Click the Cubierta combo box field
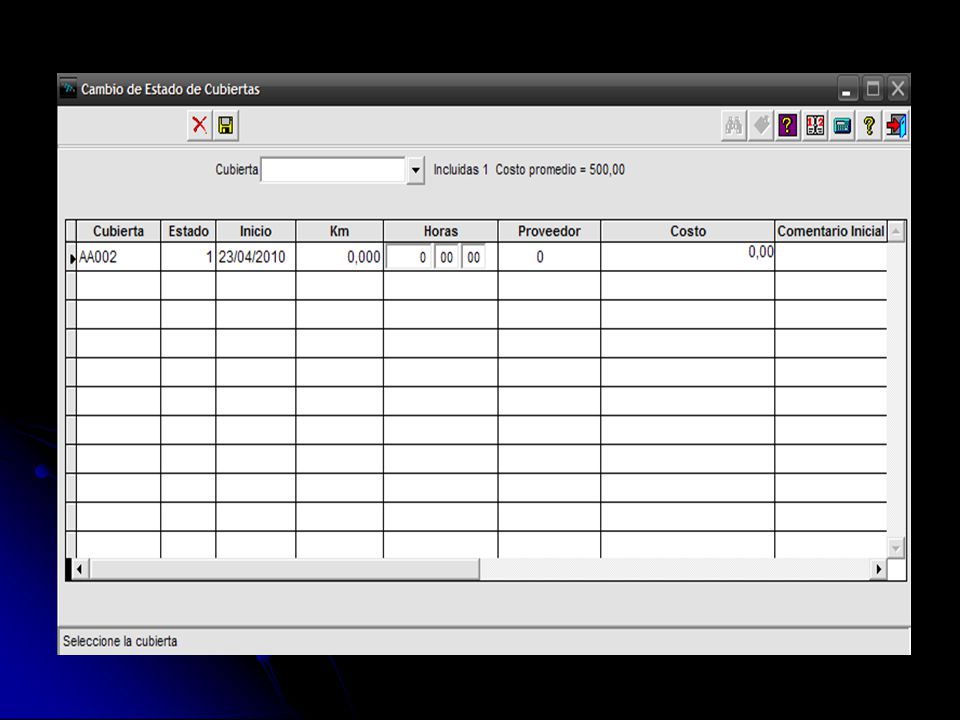This screenshot has width=960, height=720. point(333,170)
